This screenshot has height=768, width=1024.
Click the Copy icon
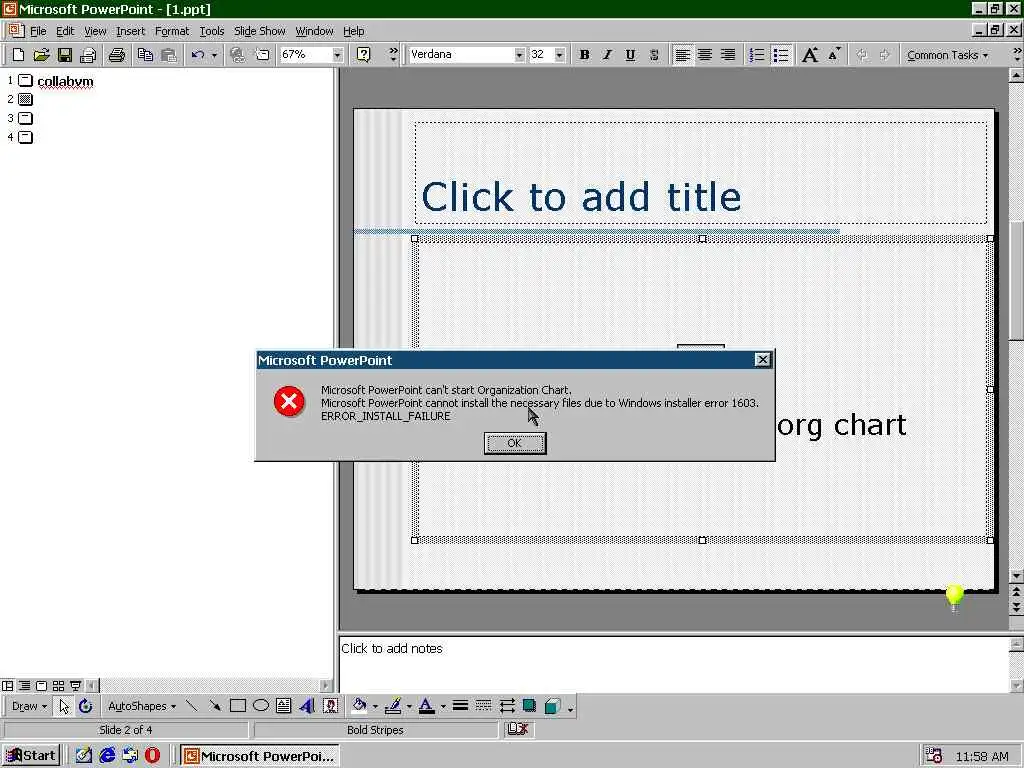tap(145, 55)
